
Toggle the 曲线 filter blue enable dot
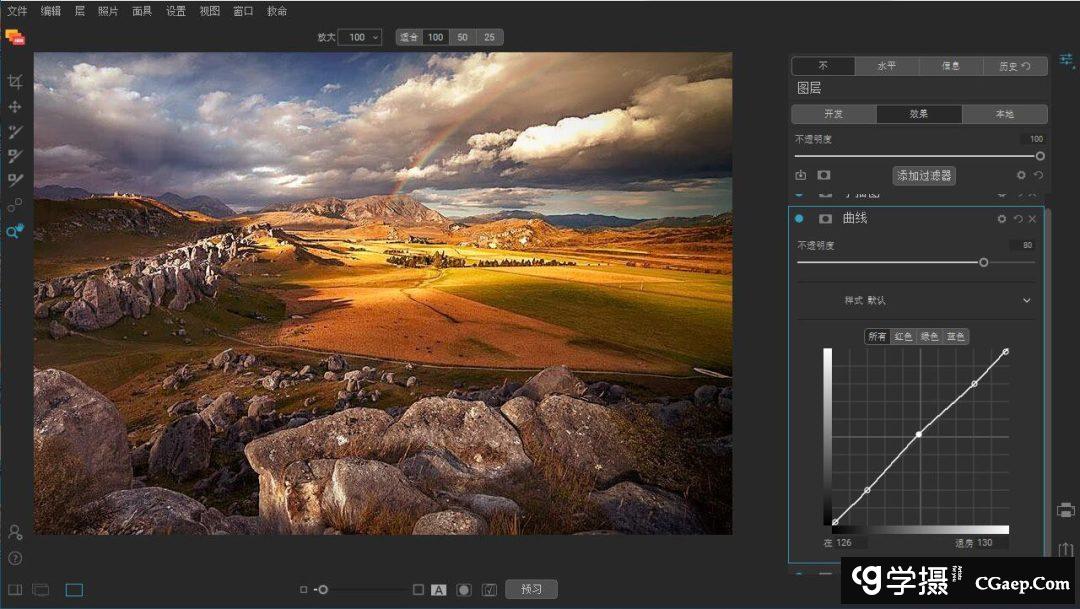799,219
